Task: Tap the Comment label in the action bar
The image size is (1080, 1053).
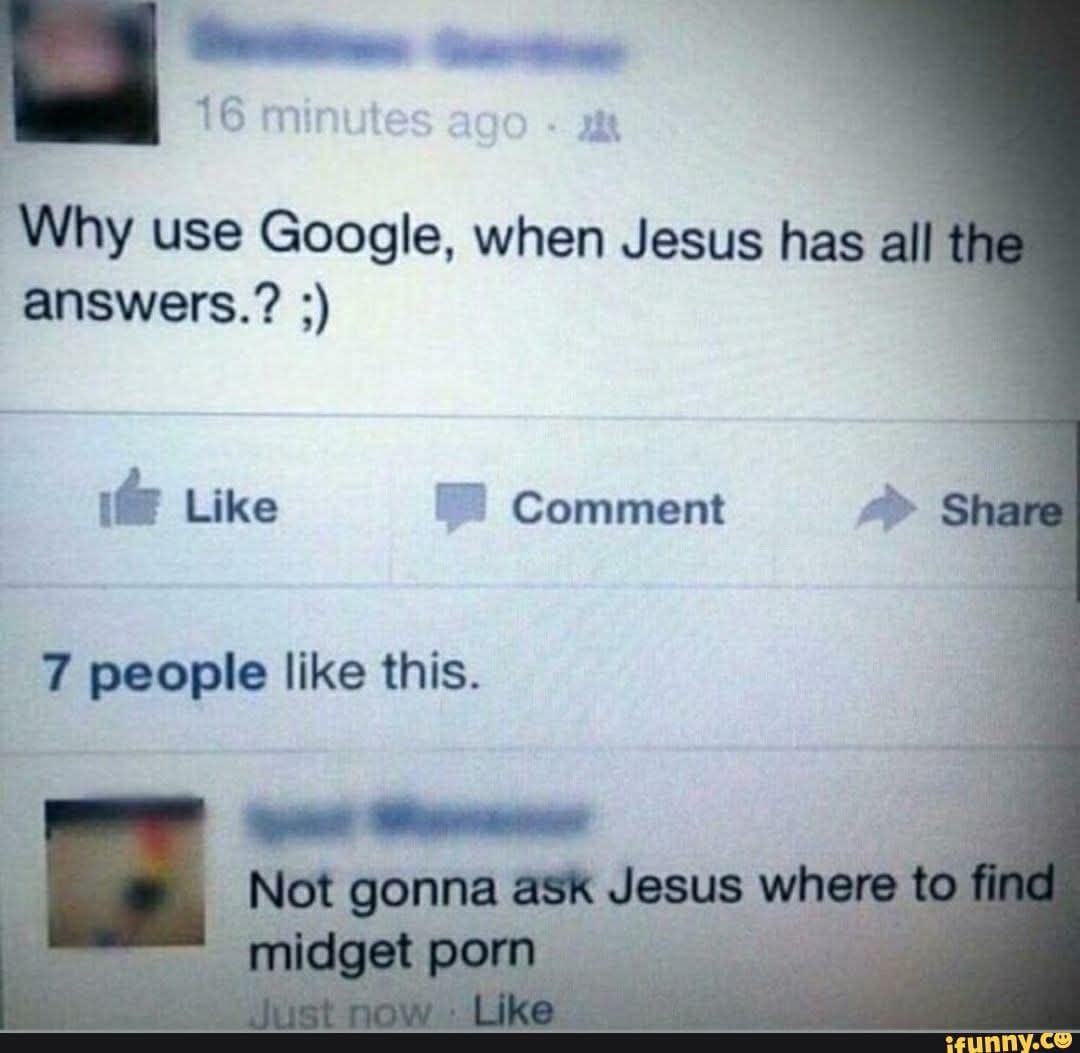Action: (x=618, y=509)
